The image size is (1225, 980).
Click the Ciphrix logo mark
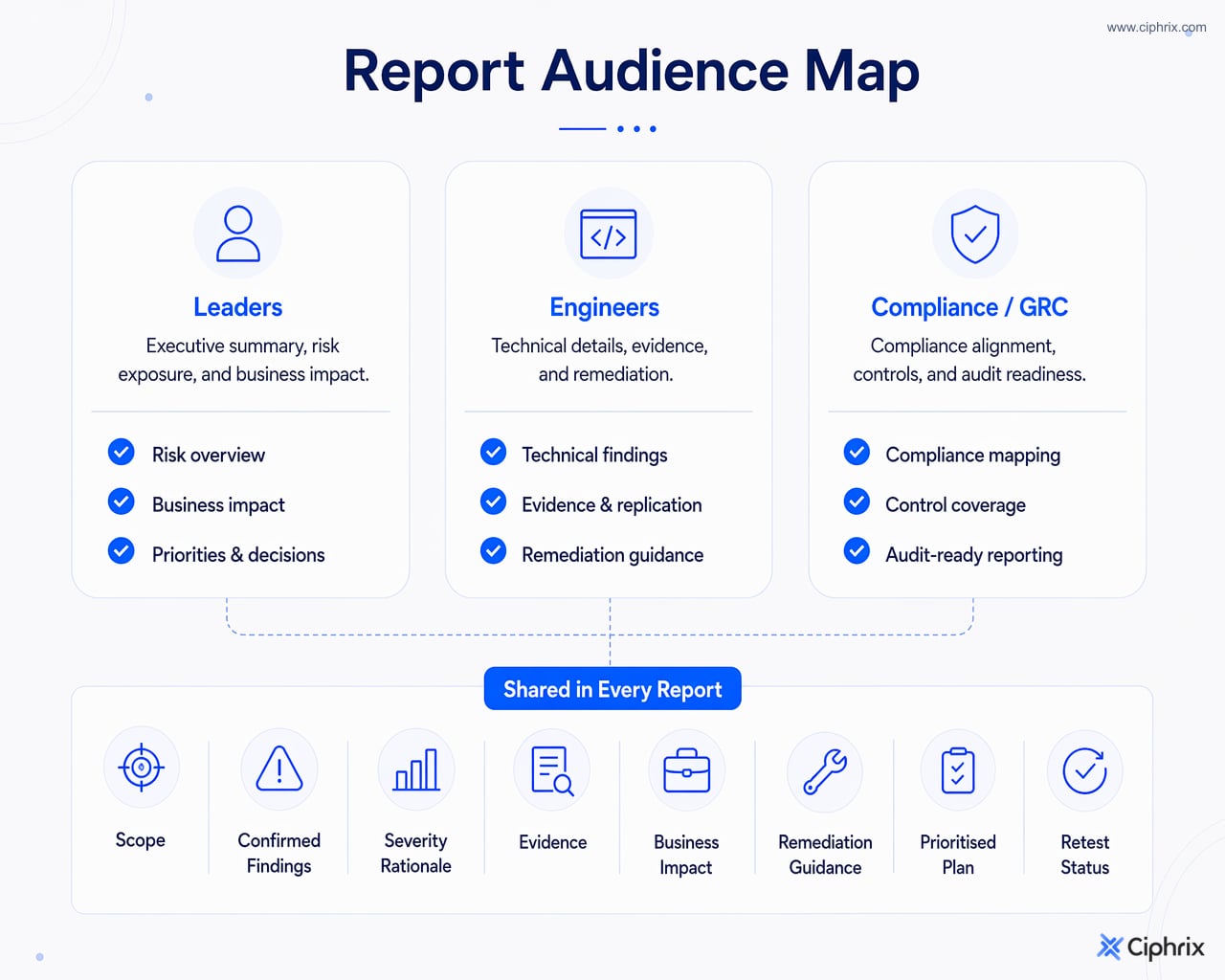pos(1109,947)
